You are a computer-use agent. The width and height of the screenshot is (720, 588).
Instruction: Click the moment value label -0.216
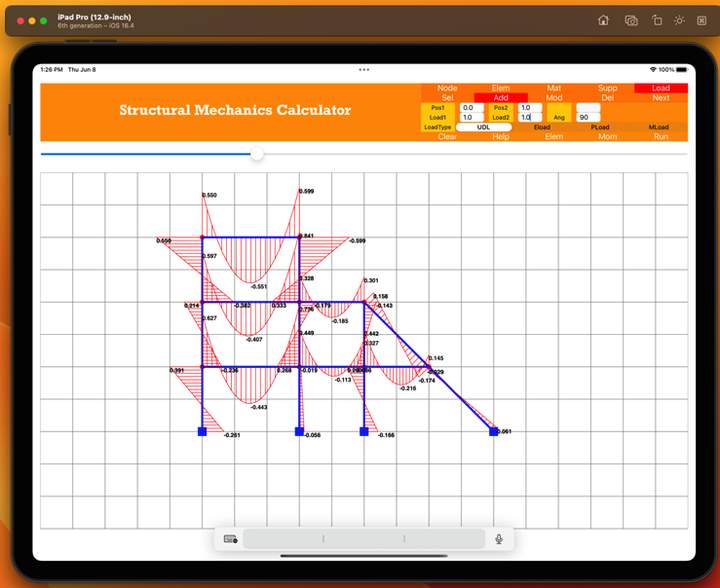click(x=408, y=388)
